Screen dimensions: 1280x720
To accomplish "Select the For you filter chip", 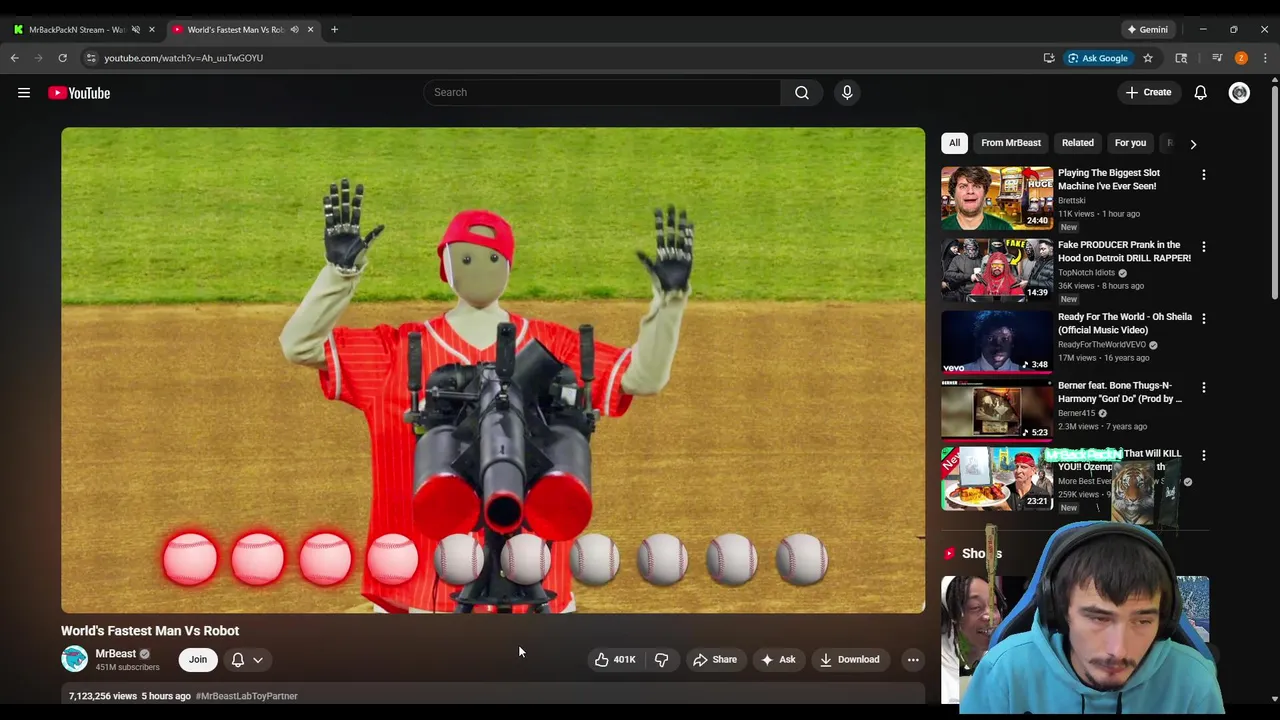I will (x=1130, y=143).
